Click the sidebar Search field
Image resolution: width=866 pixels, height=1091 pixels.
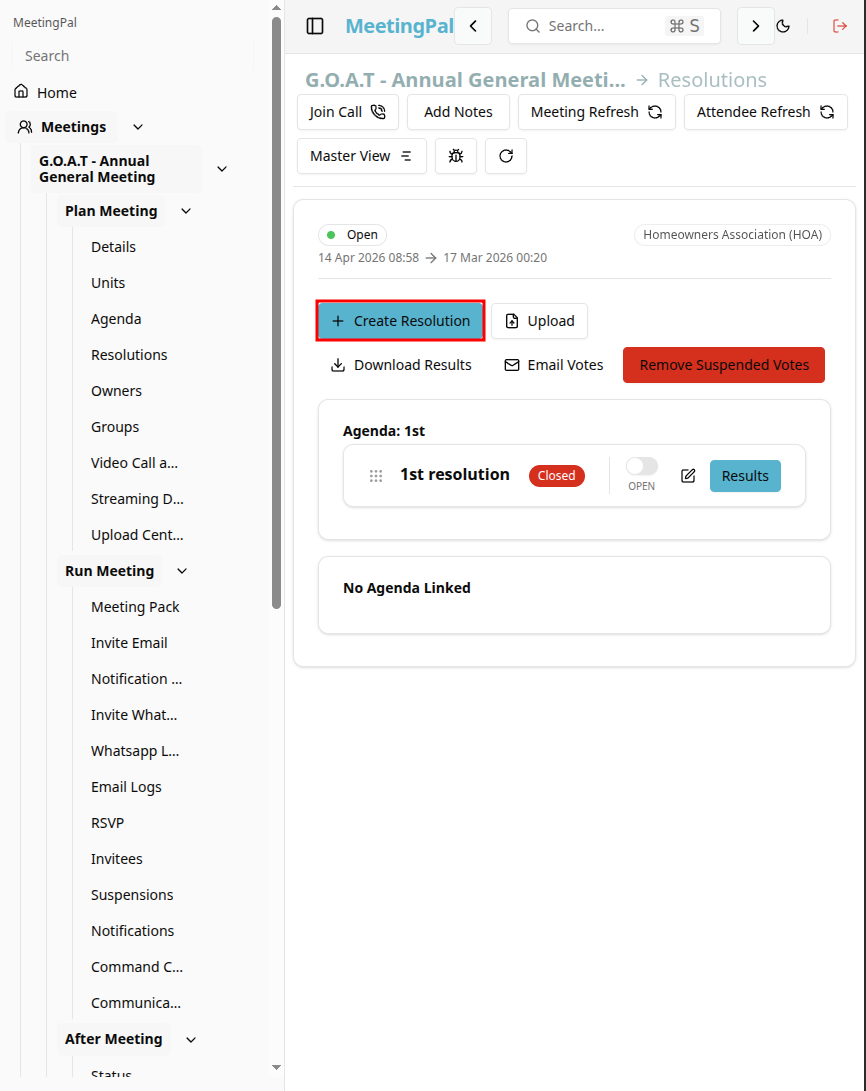coord(133,56)
